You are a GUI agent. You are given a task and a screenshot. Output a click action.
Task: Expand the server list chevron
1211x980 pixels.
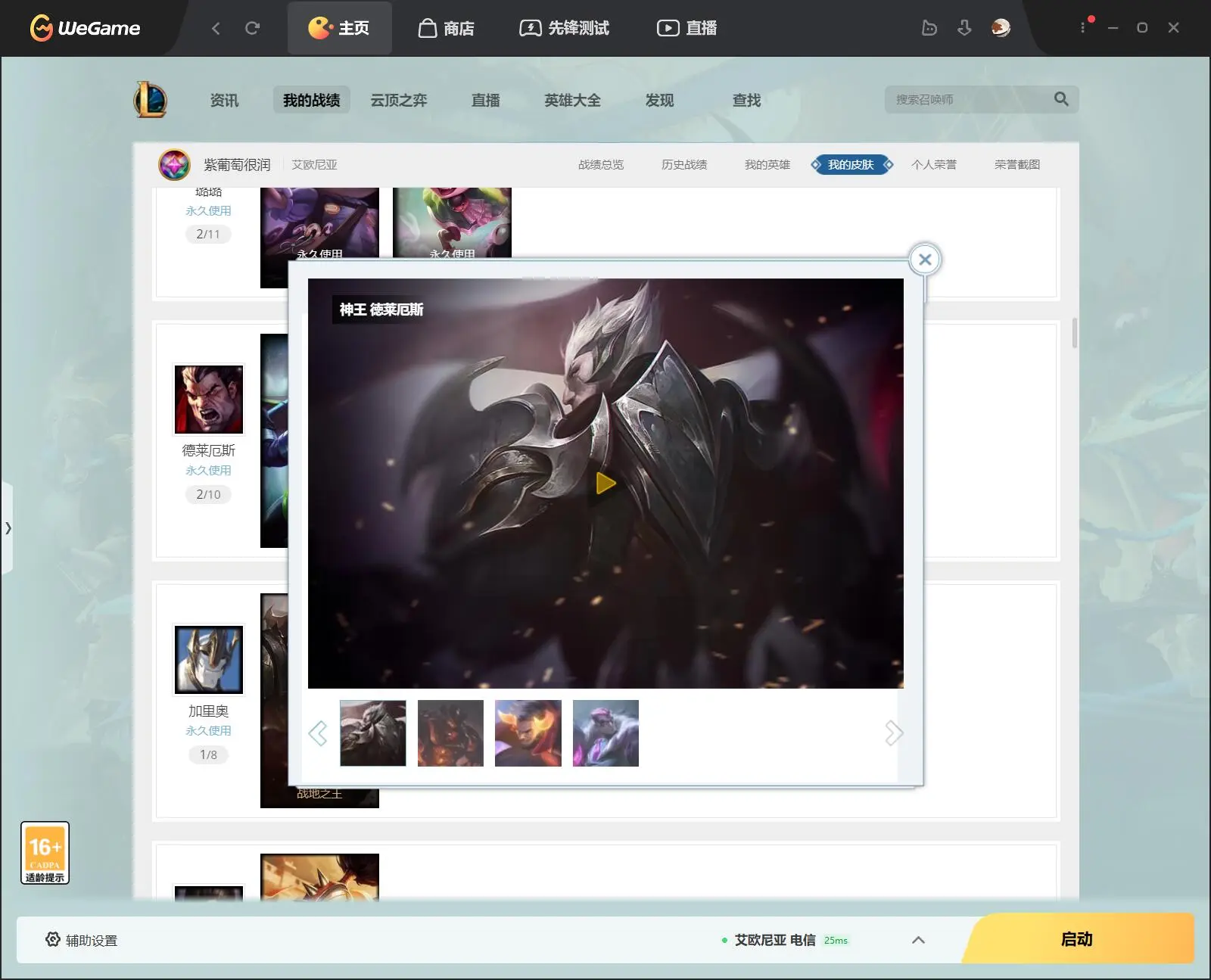coord(918,940)
